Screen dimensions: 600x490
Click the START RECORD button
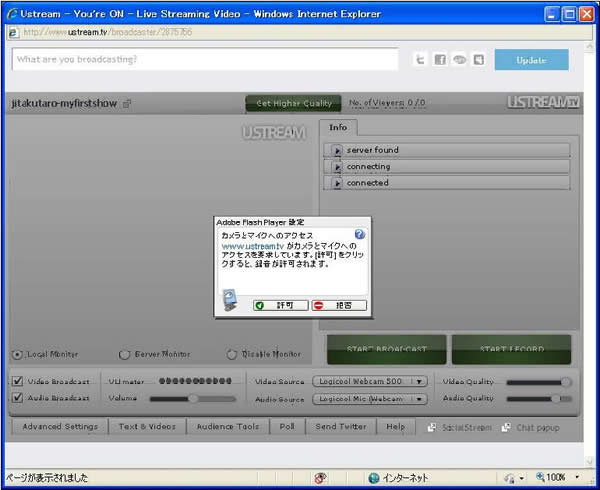tap(512, 350)
